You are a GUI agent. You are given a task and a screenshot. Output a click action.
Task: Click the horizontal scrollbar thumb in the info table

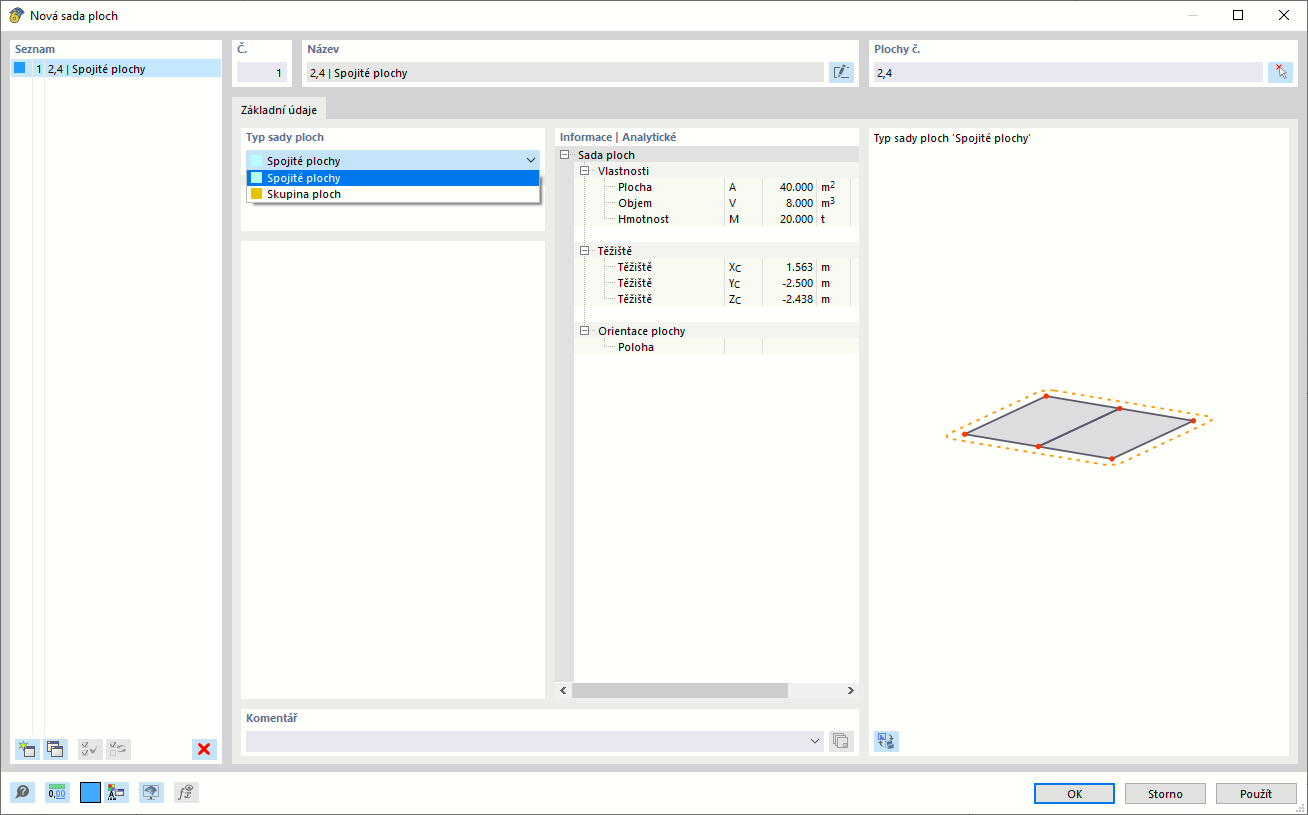click(x=680, y=690)
